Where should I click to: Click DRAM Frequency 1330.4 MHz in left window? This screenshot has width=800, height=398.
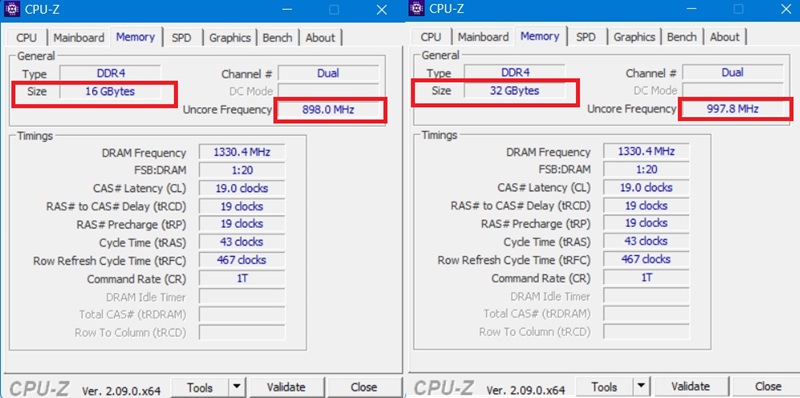coord(242,152)
